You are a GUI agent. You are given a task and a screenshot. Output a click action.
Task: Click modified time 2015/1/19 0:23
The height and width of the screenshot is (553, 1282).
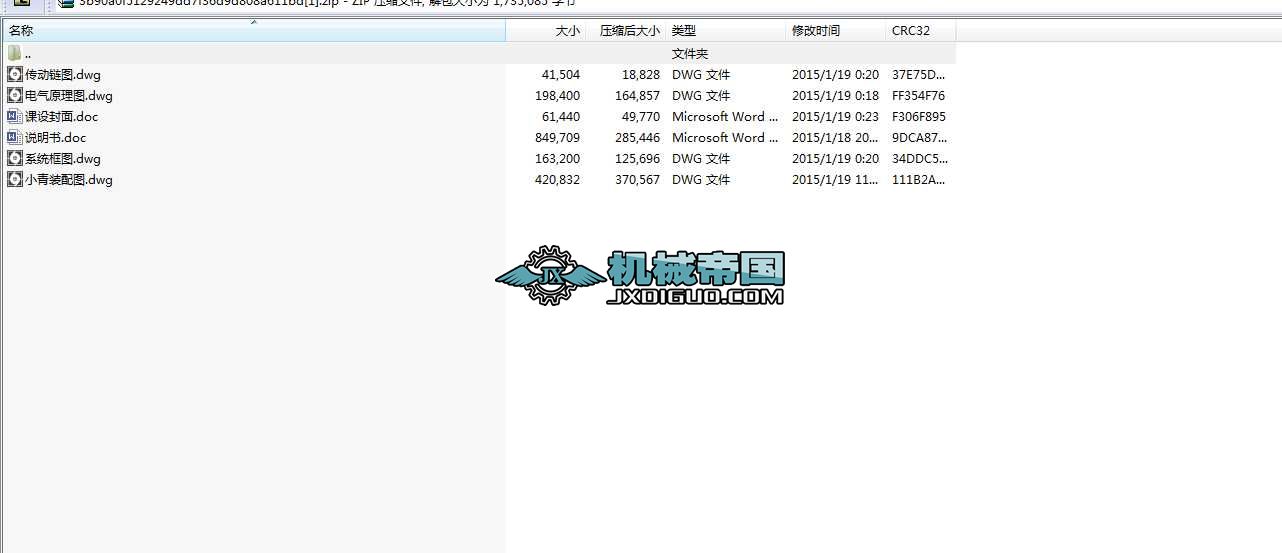coord(835,117)
